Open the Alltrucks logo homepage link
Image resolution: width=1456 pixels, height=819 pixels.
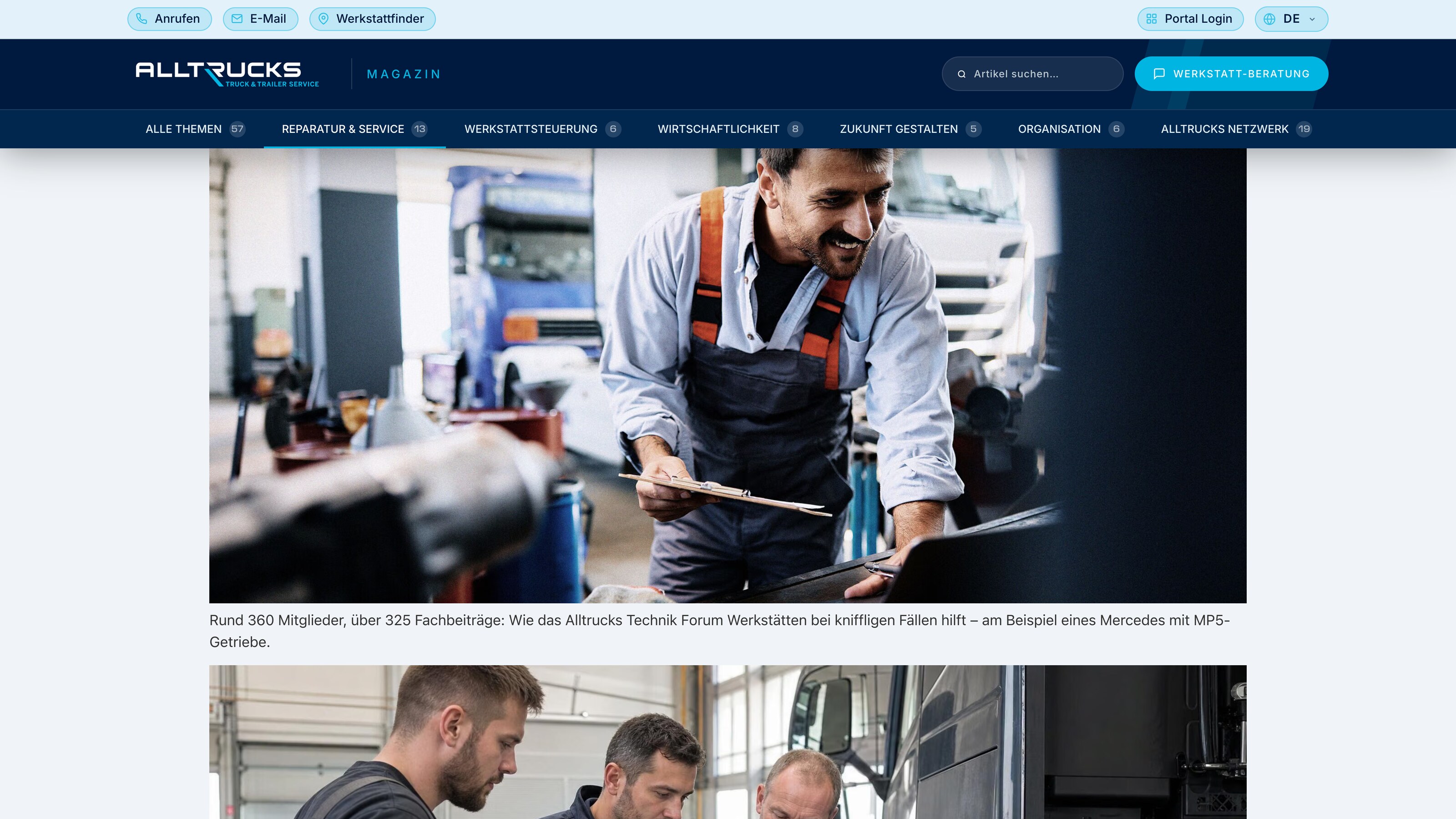(227, 74)
